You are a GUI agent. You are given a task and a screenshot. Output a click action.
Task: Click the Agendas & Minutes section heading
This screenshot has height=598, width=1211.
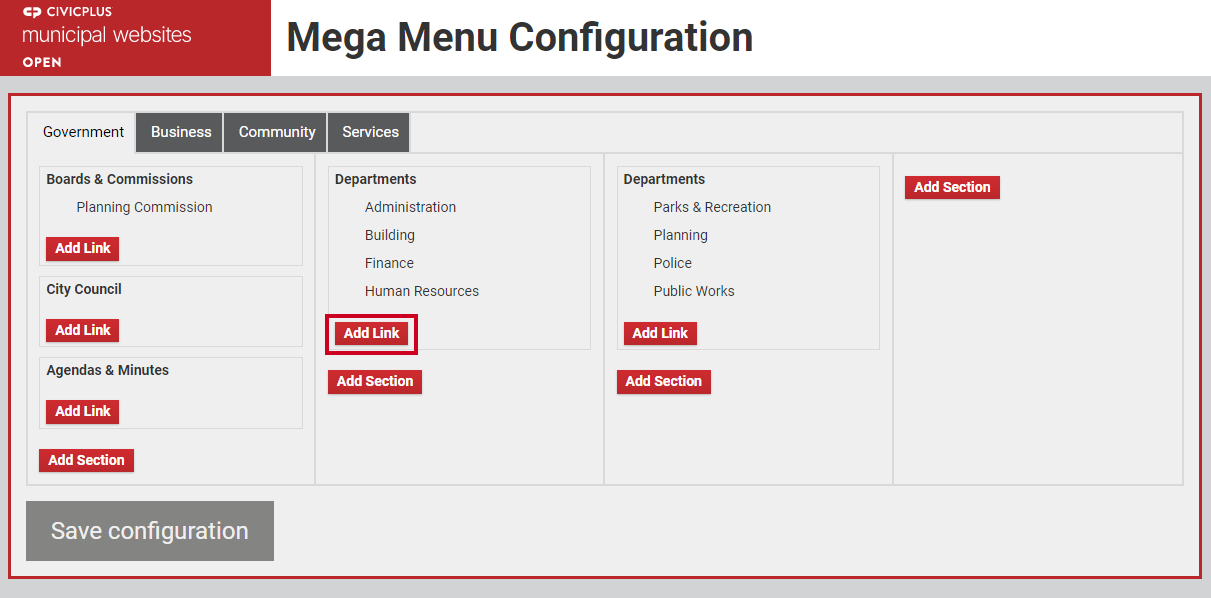click(108, 370)
